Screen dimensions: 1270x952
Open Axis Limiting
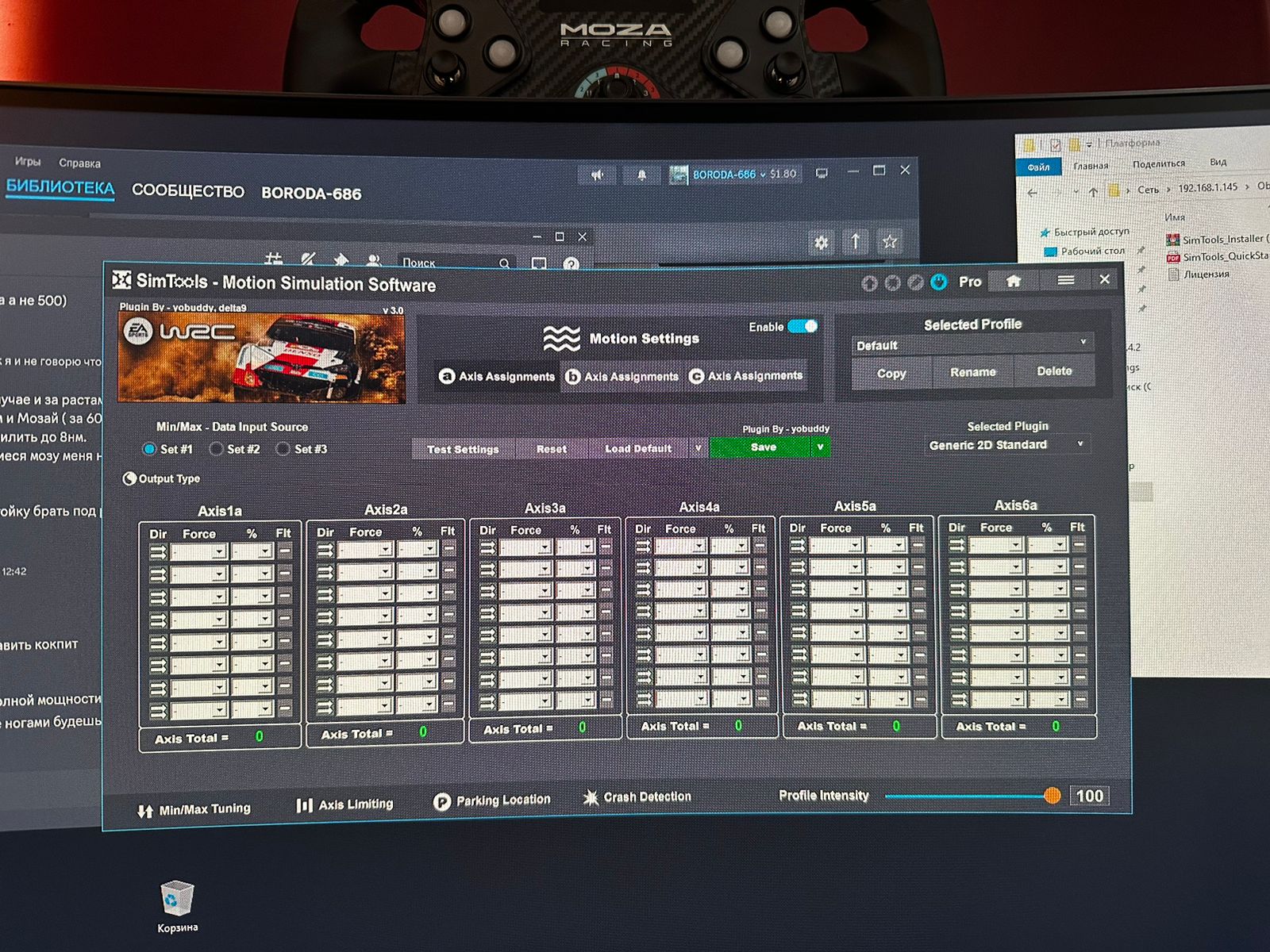344,804
